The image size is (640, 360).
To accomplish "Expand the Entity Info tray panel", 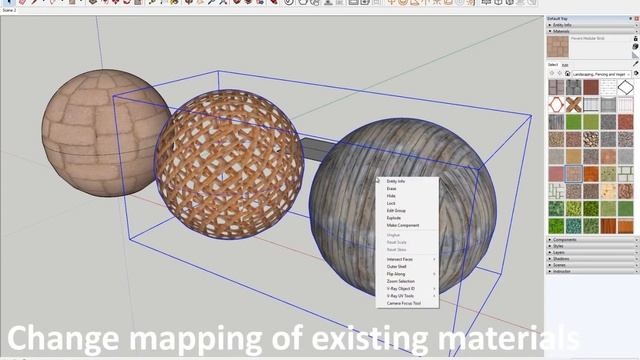I will 592,25.
